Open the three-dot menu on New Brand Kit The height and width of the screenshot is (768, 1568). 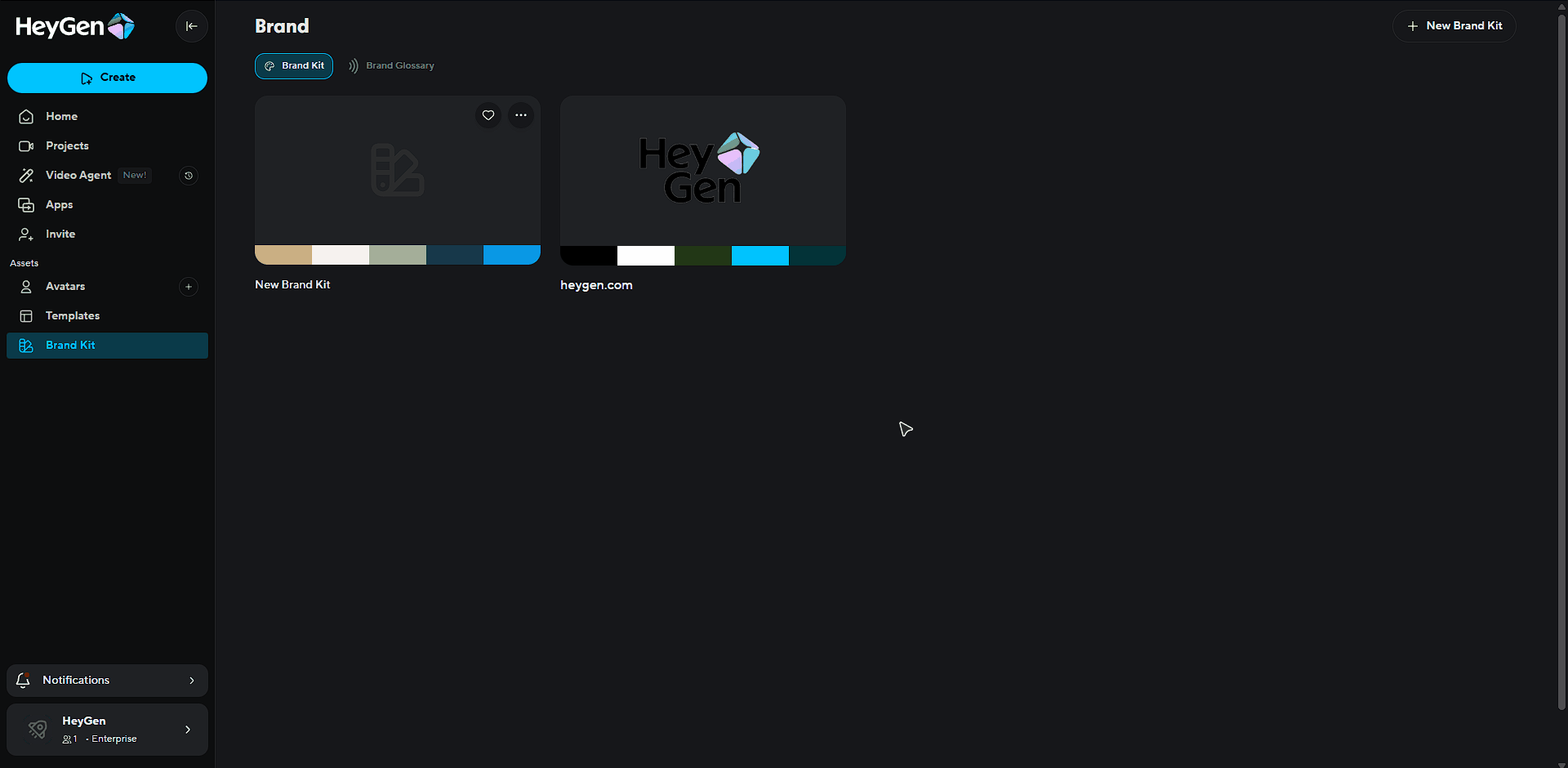(x=521, y=115)
